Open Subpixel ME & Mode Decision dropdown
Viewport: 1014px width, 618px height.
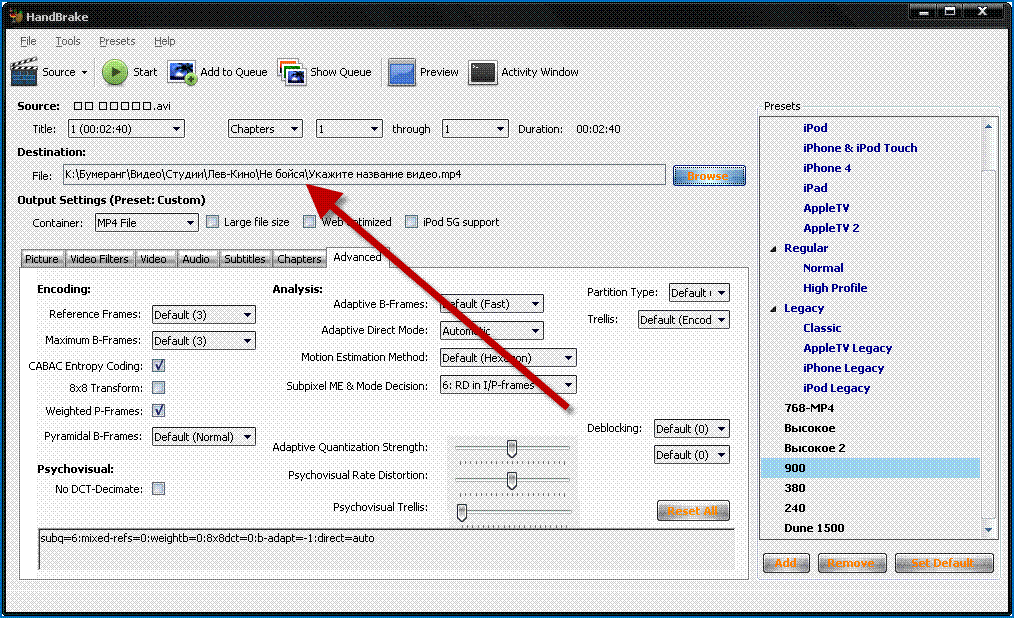pos(508,385)
